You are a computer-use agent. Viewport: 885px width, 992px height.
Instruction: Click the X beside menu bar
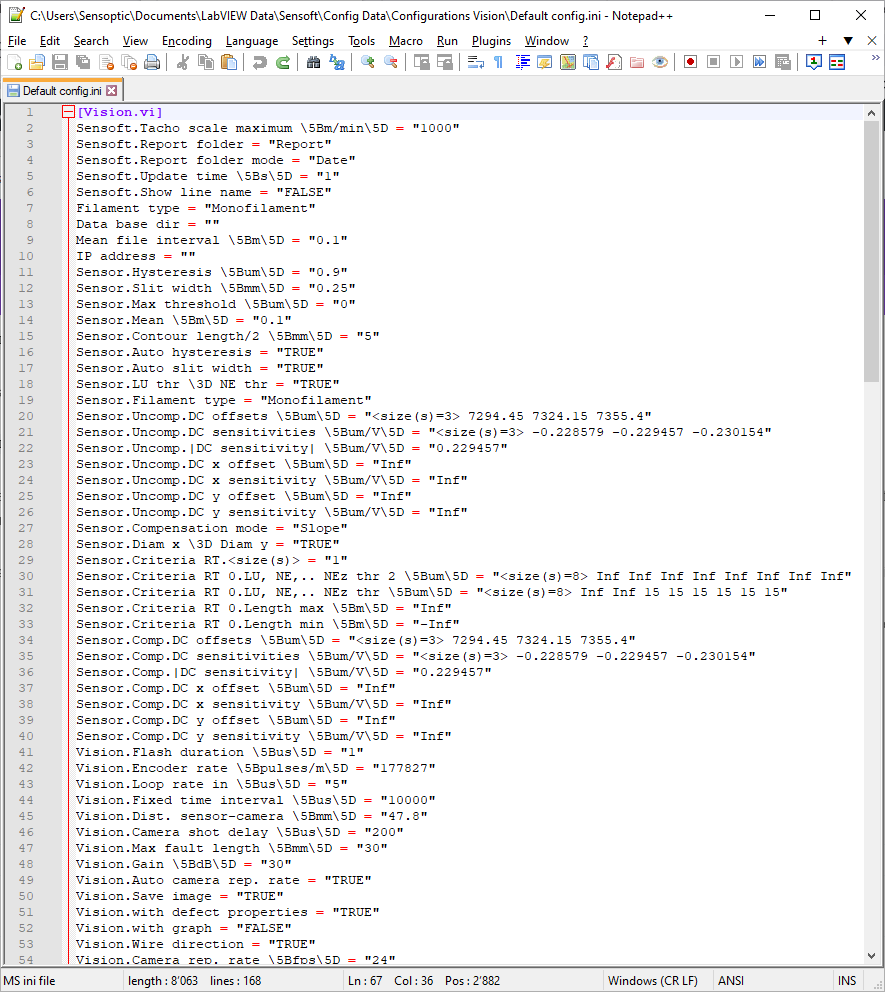(x=872, y=40)
